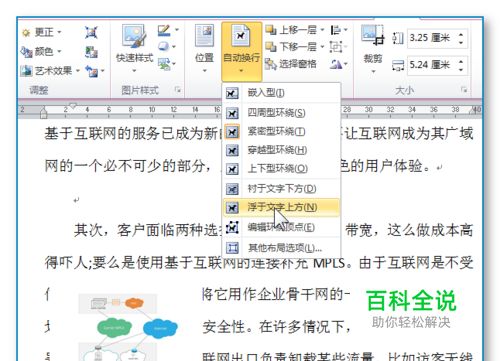The image size is (500, 361).
Task: Open the 选择窗格 selection pane
Action: point(291,64)
